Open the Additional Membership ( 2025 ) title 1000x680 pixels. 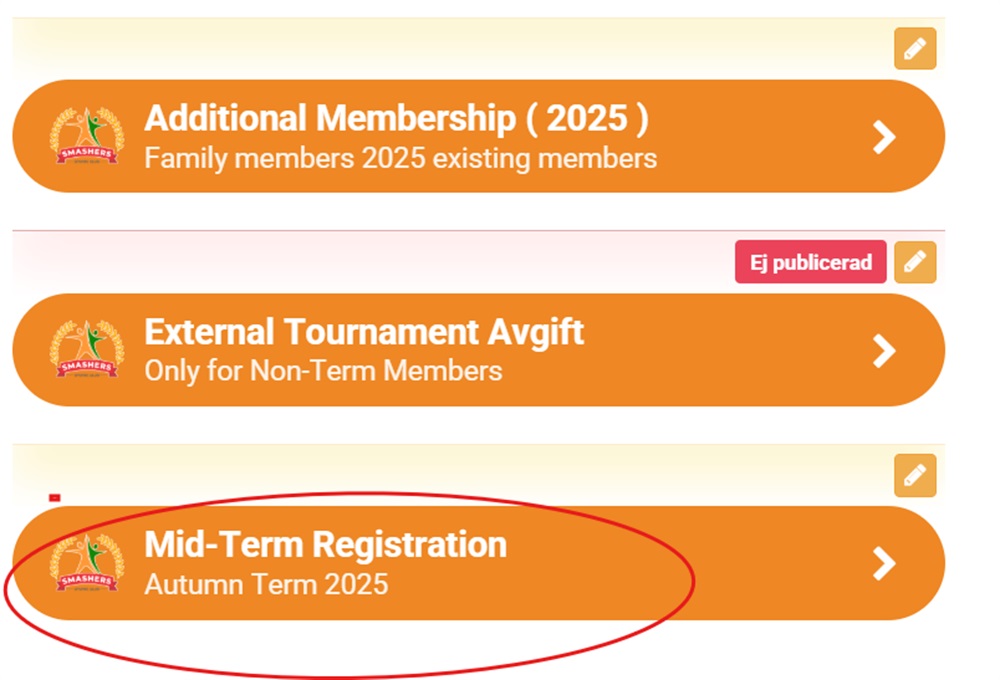click(396, 119)
